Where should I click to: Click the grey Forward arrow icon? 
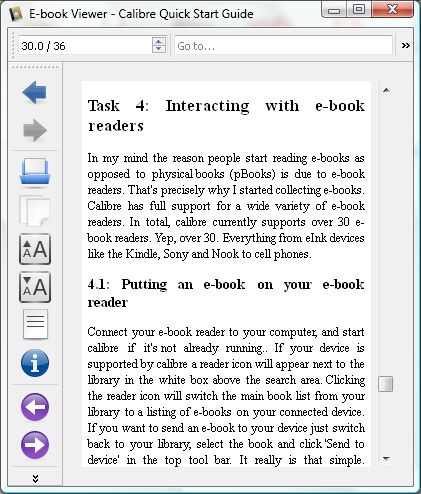35,130
